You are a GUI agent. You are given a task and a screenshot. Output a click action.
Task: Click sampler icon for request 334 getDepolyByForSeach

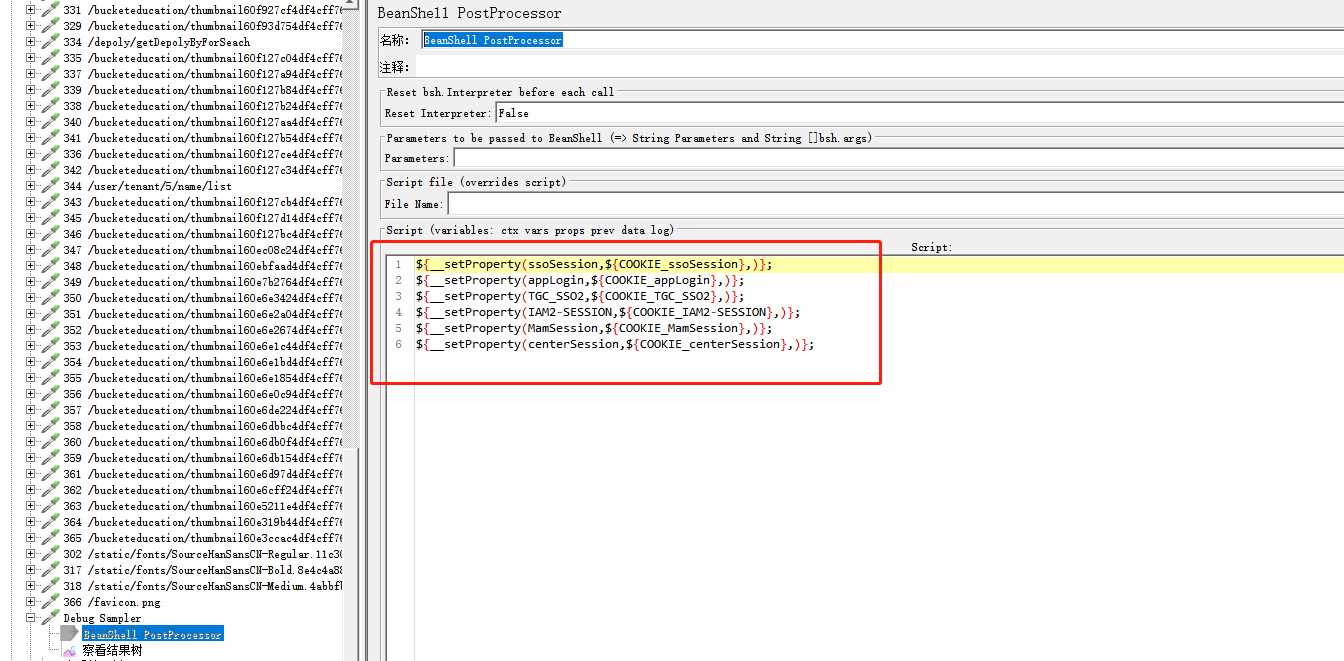pos(50,42)
